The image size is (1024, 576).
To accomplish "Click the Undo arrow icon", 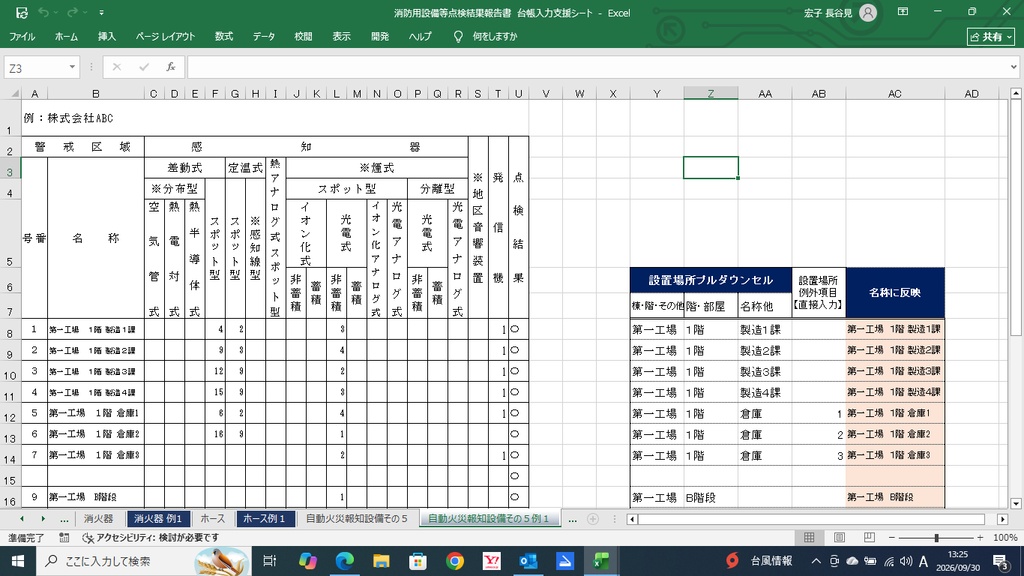I will tap(43, 12).
